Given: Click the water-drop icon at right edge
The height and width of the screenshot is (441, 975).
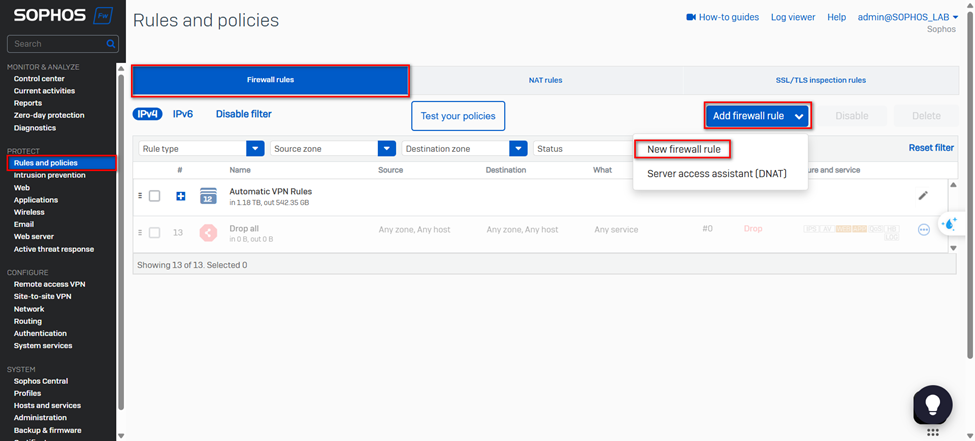Looking at the screenshot, I should (949, 223).
